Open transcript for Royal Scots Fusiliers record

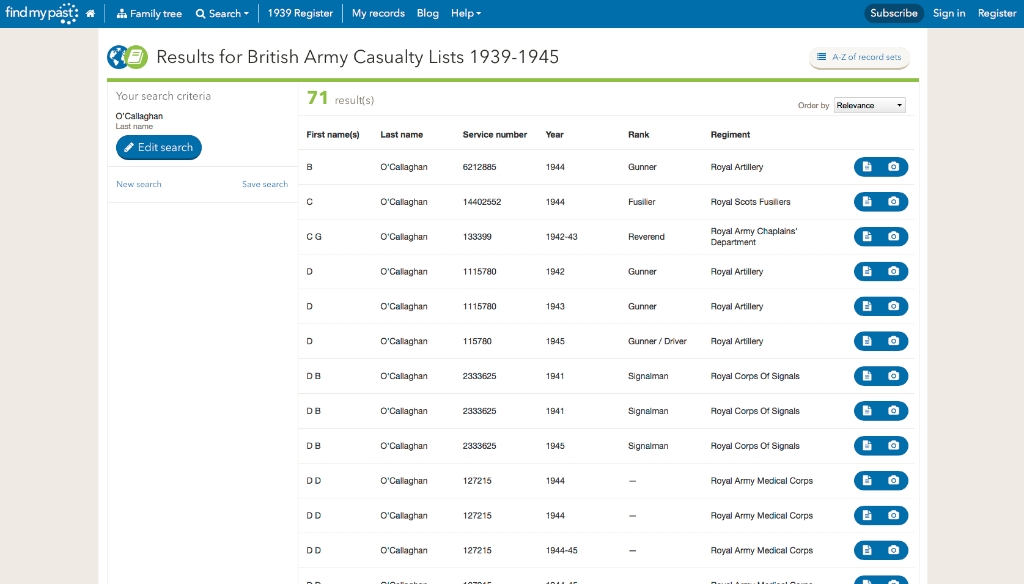[867, 202]
